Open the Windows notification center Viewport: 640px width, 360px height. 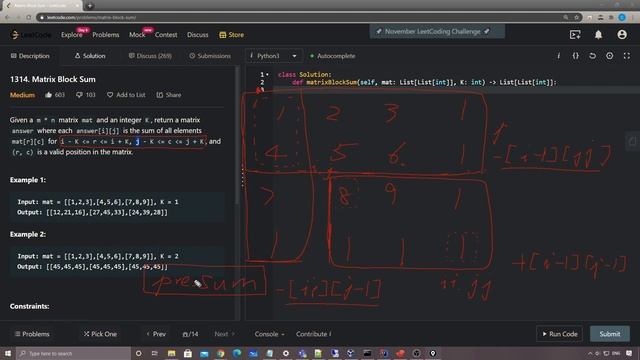[629, 353]
